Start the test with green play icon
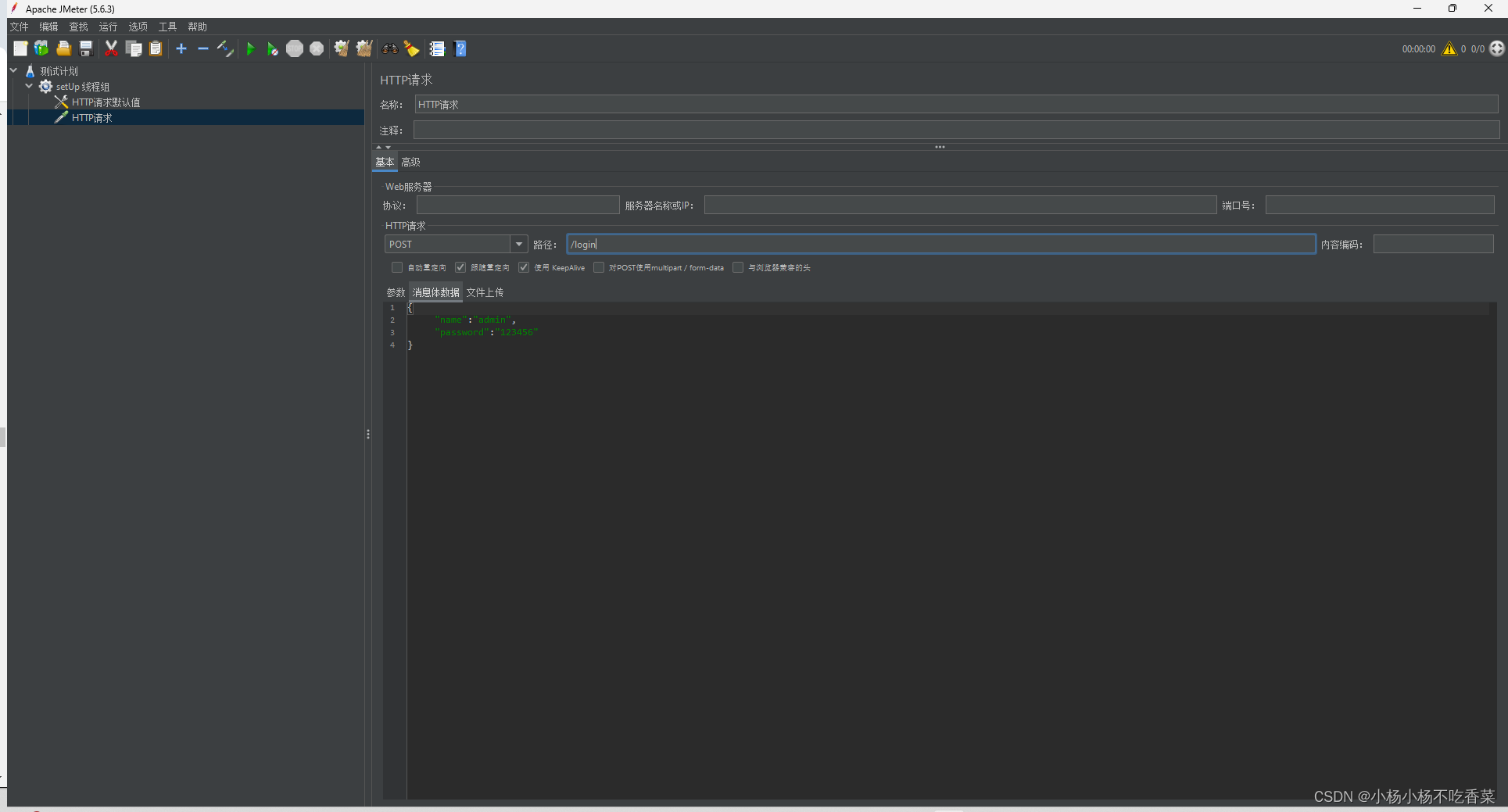Screen dimensions: 1508x812 pos(250,48)
